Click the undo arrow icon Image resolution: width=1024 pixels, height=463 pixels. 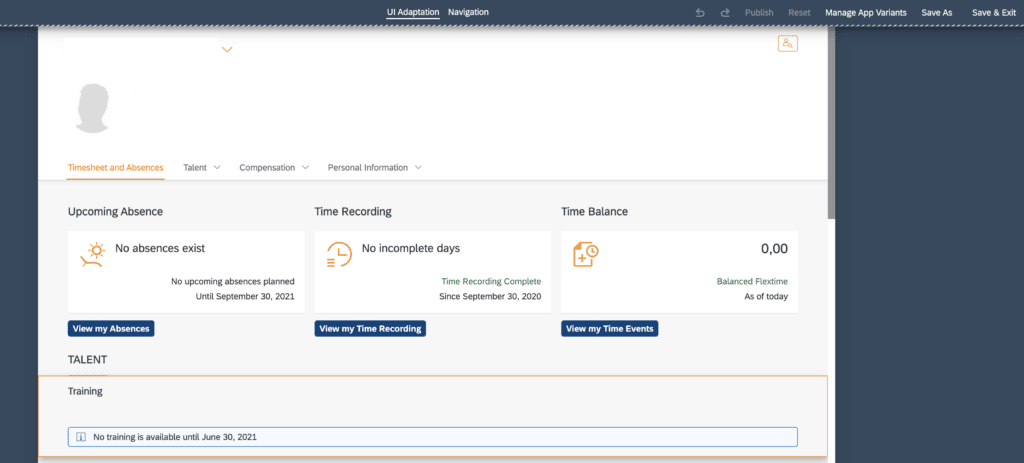coord(700,12)
